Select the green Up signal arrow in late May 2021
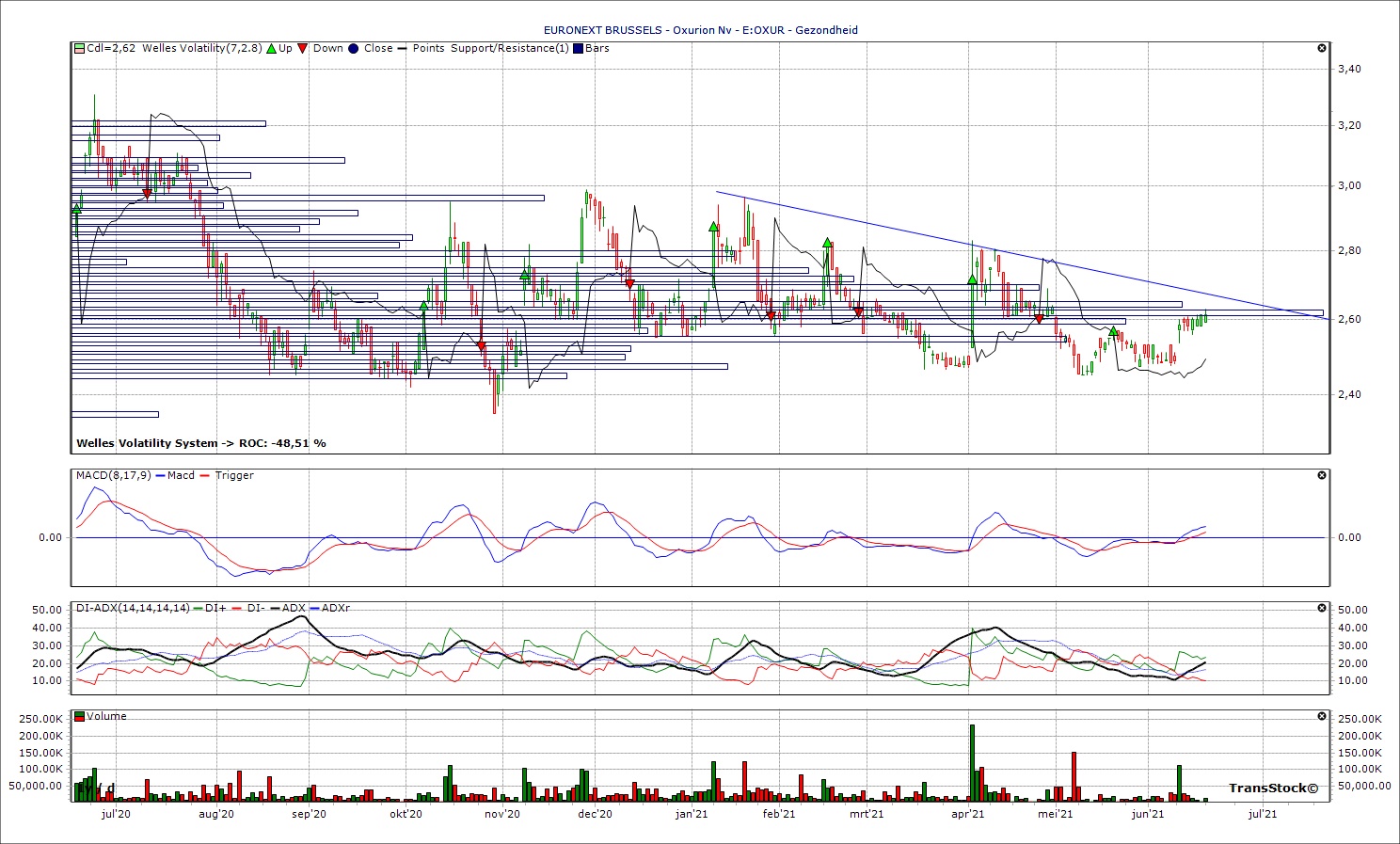 [1113, 331]
